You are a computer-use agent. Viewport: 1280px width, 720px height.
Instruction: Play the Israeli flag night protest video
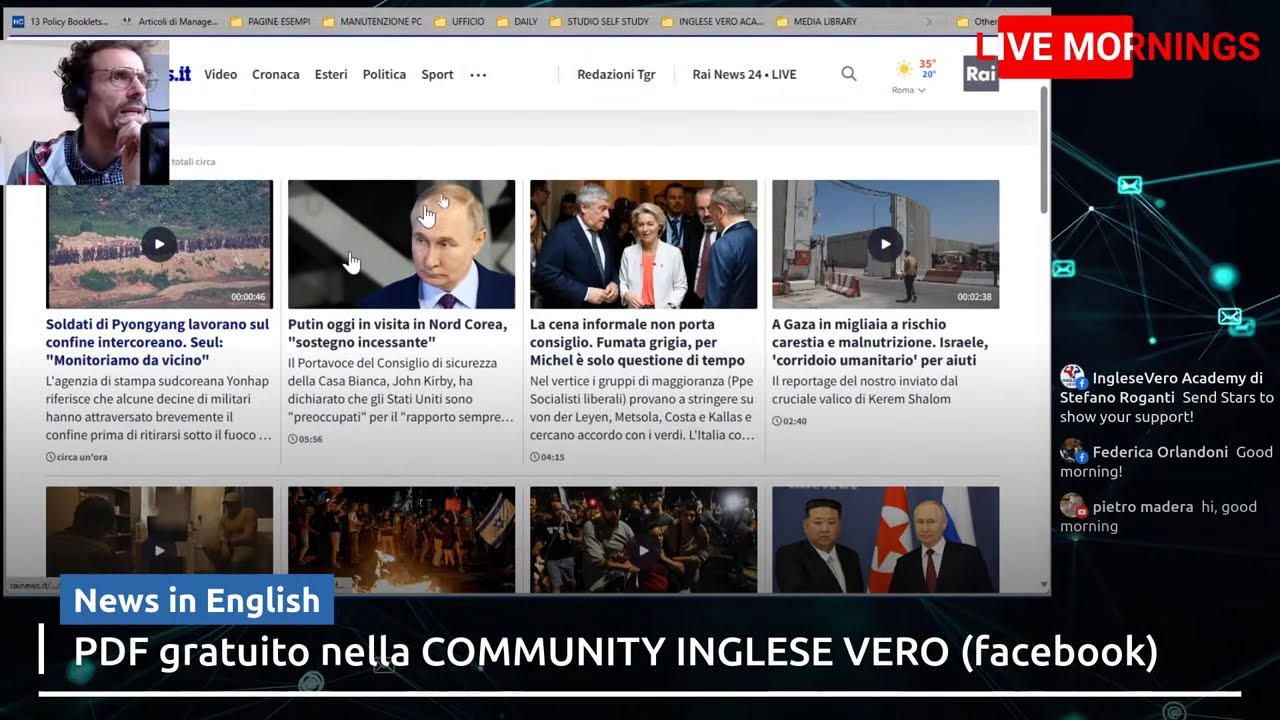[401, 540]
